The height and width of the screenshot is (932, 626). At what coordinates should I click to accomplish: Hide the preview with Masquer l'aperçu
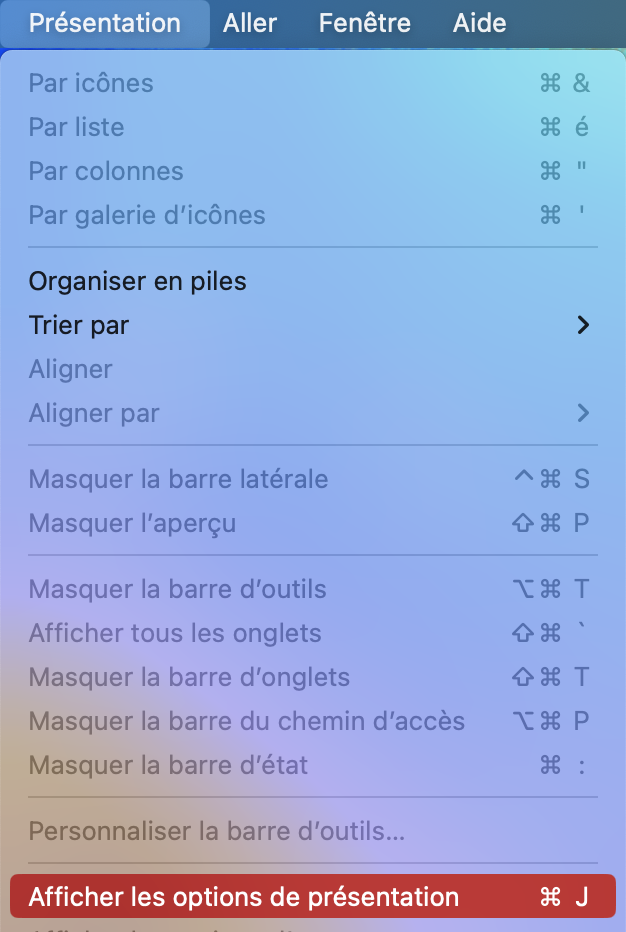(x=132, y=523)
